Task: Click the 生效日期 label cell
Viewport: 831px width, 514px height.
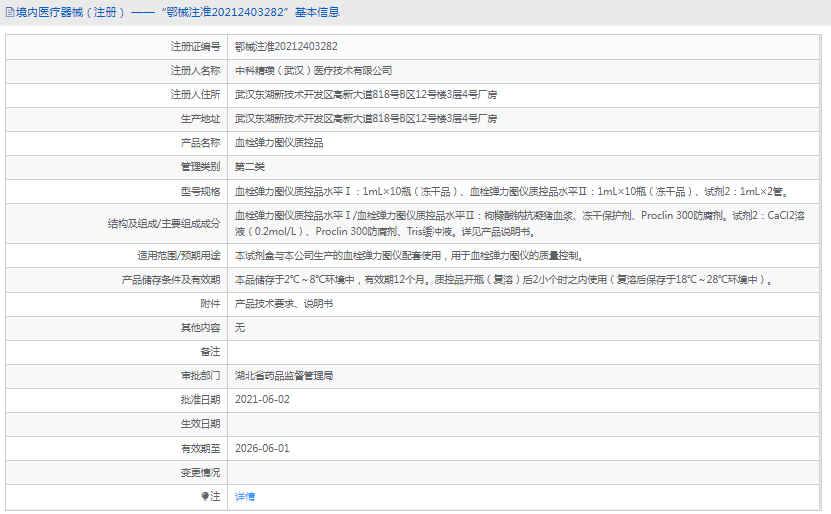Action: click(x=117, y=424)
